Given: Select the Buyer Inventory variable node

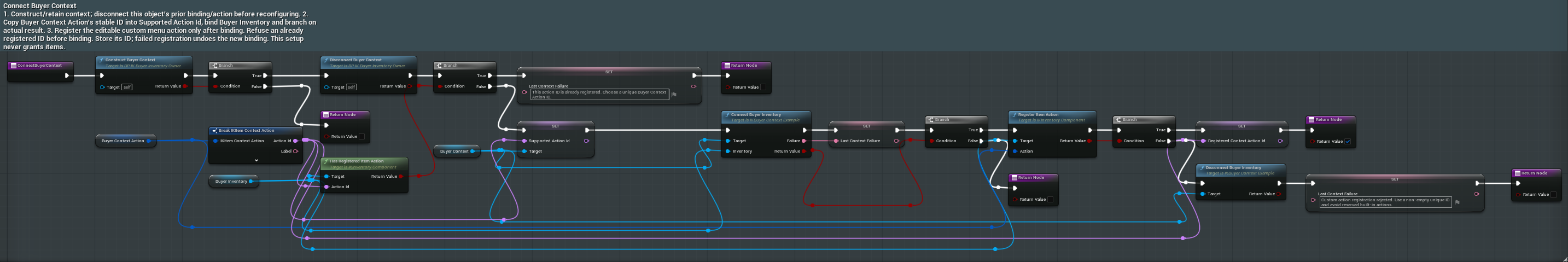Looking at the screenshot, I should [234, 181].
